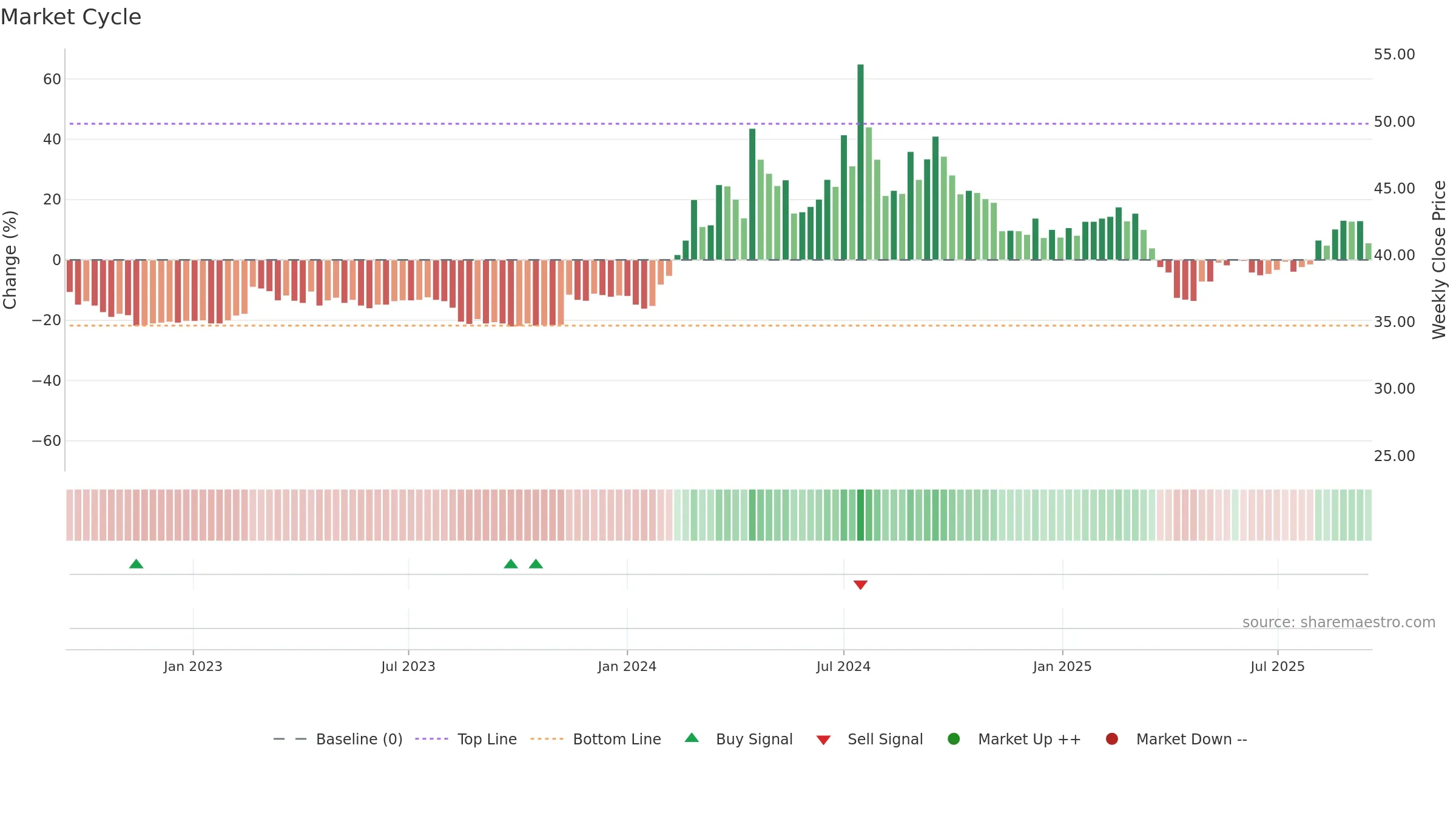The image size is (1456, 819).
Task: Click the purple Top Line legend marker
Action: (431, 739)
